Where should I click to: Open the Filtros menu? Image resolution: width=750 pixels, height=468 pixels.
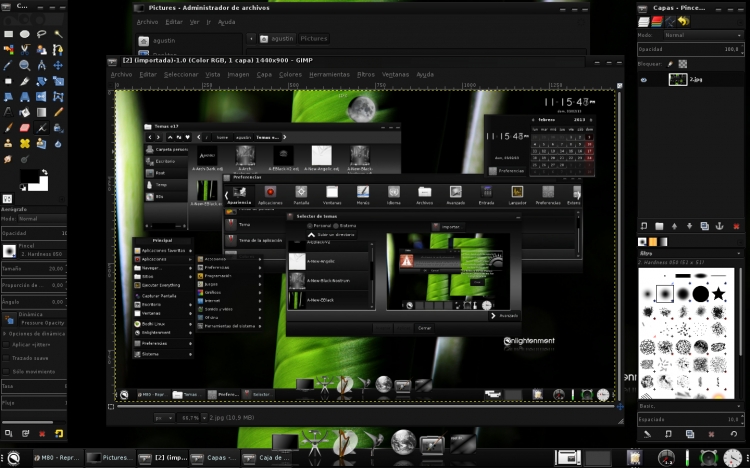365,75
